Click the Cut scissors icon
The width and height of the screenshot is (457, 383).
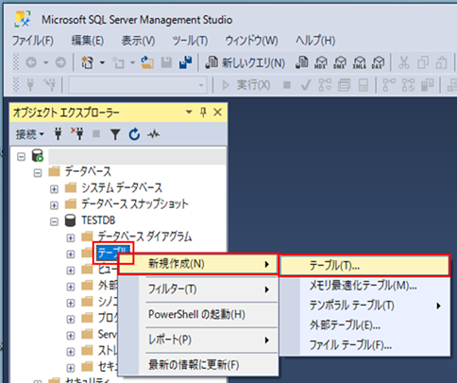click(404, 62)
